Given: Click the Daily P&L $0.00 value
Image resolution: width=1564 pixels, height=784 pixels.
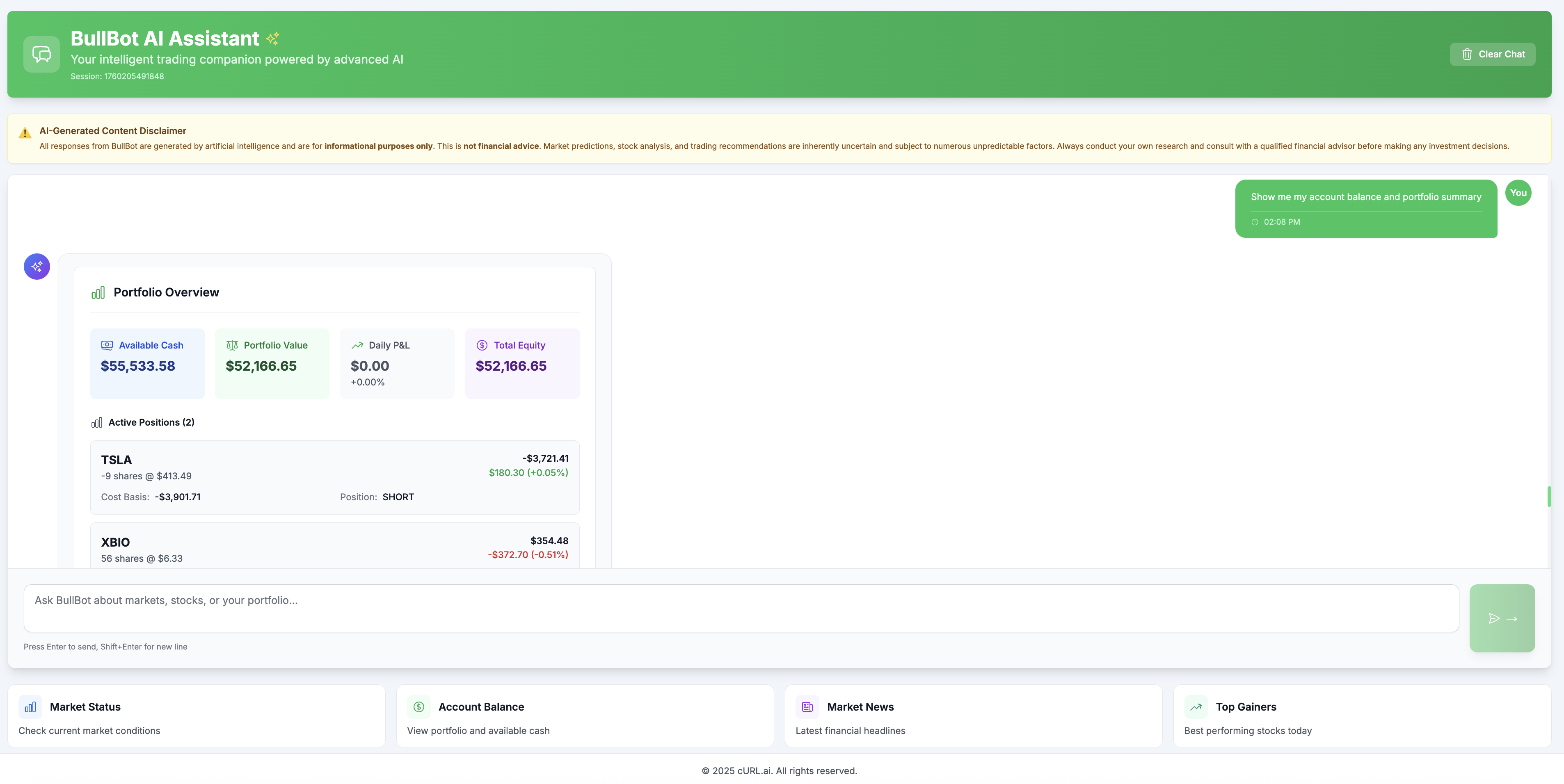Looking at the screenshot, I should (370, 366).
